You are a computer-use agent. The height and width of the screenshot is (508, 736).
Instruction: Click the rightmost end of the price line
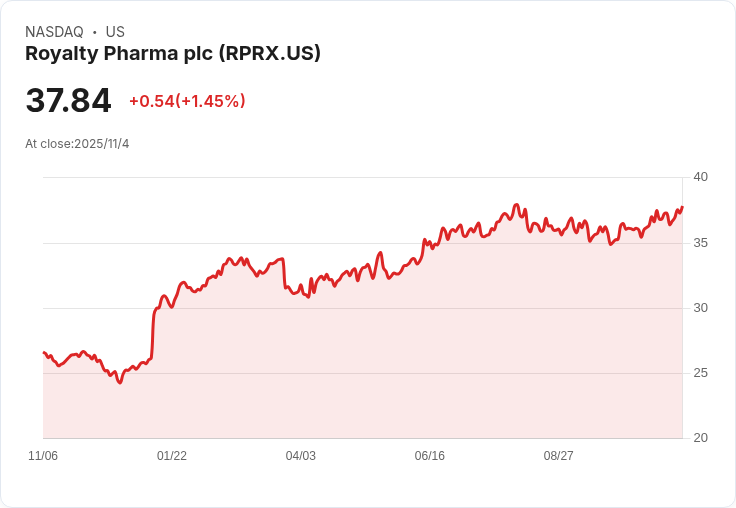pyautogui.click(x=682, y=208)
